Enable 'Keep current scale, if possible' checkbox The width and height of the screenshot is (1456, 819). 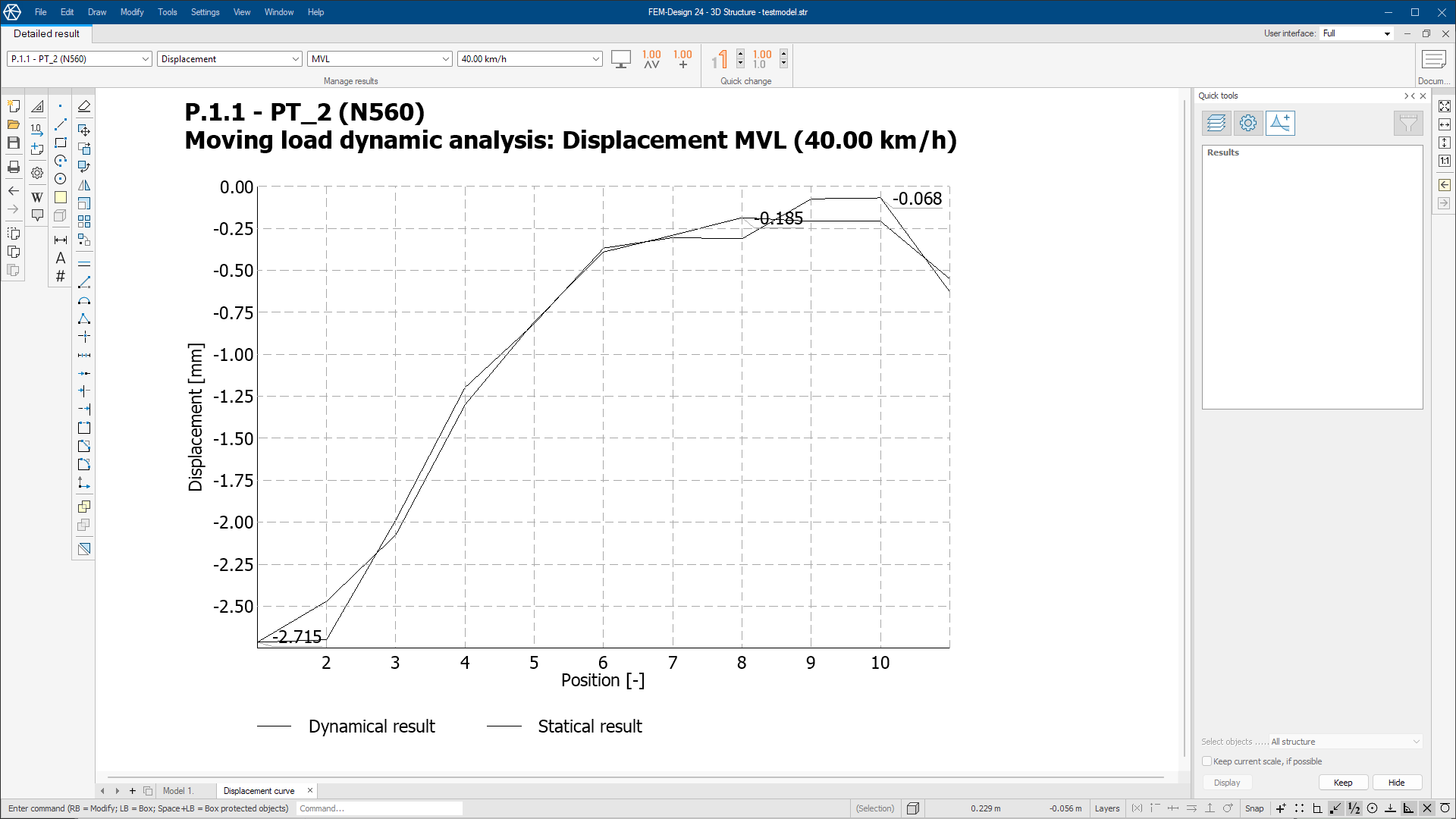point(1207,761)
